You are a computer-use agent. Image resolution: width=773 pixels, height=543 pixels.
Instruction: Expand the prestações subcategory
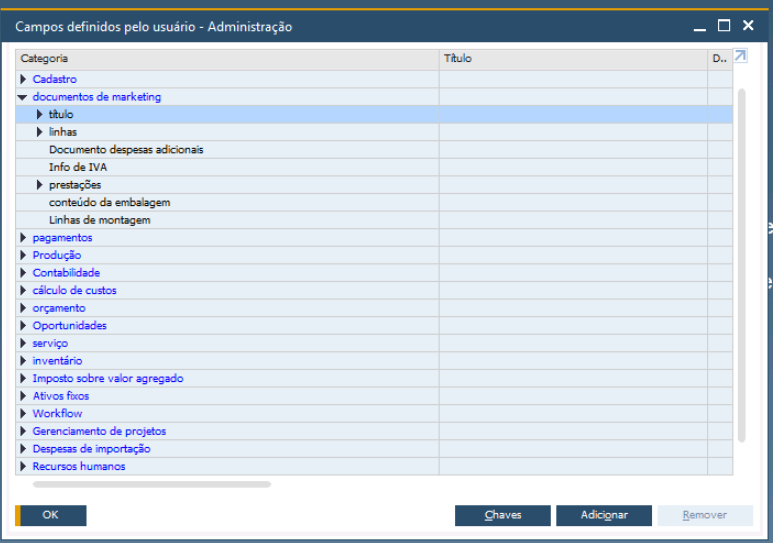pyautogui.click(x=40, y=185)
